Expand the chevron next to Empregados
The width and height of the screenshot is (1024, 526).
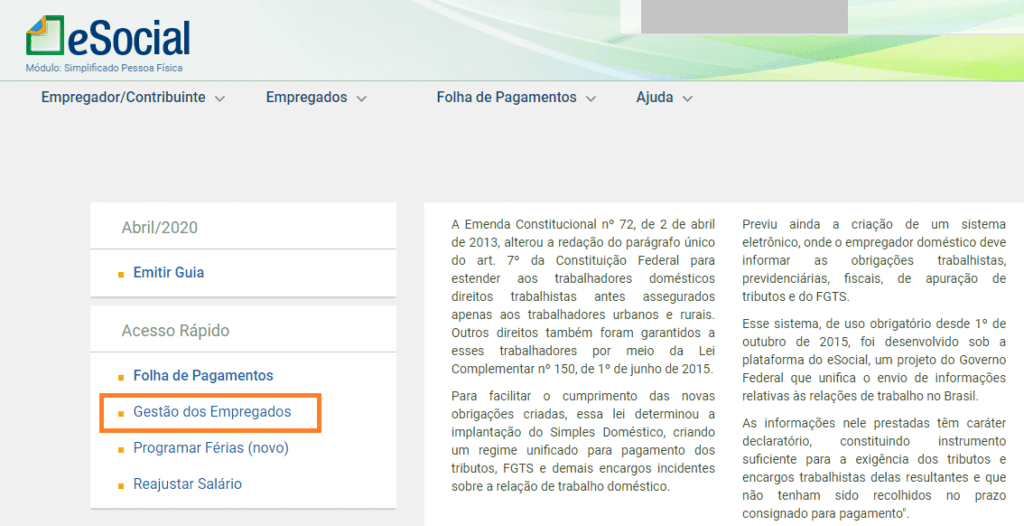point(361,99)
